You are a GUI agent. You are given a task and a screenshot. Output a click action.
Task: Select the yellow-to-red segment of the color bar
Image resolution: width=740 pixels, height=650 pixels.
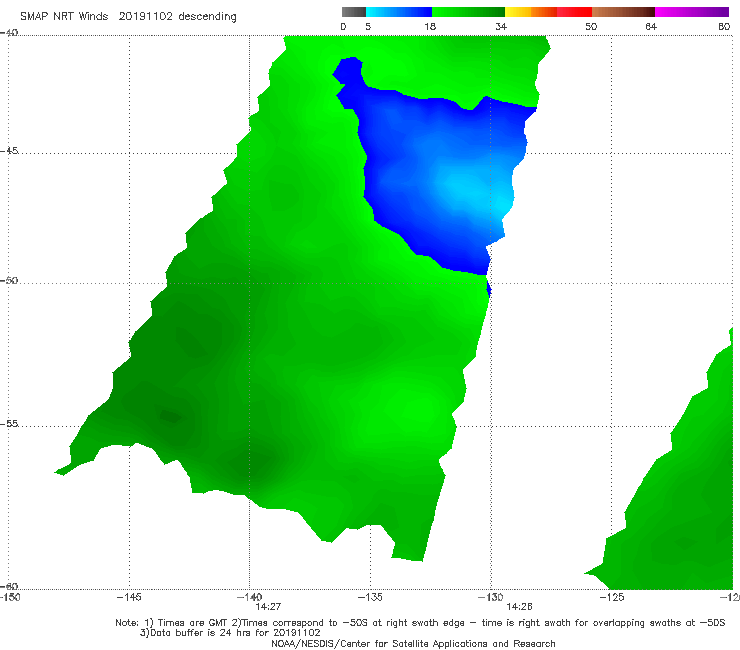coord(548,12)
